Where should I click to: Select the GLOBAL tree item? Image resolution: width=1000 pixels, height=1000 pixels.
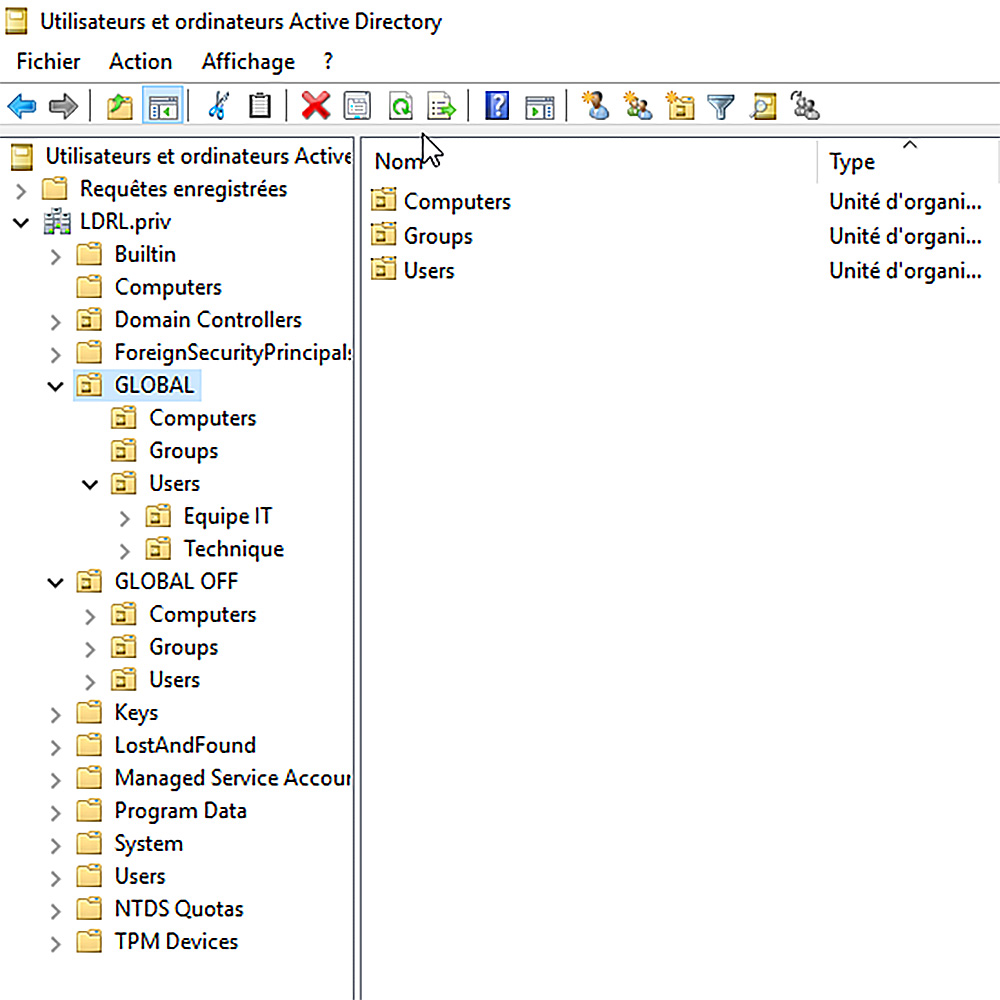pos(154,385)
